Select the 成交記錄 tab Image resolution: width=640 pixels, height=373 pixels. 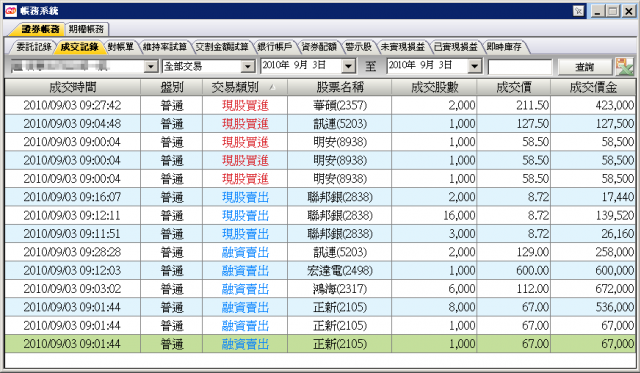(x=79, y=47)
